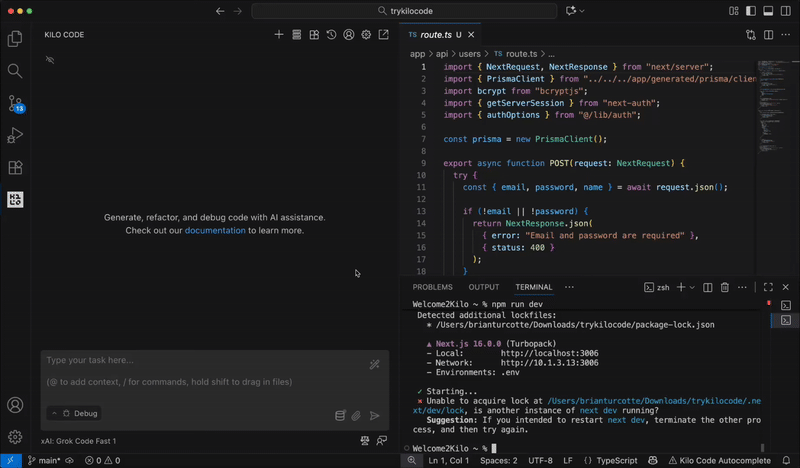Toggle the crossed-eye visibility icon

pyautogui.click(x=50, y=60)
